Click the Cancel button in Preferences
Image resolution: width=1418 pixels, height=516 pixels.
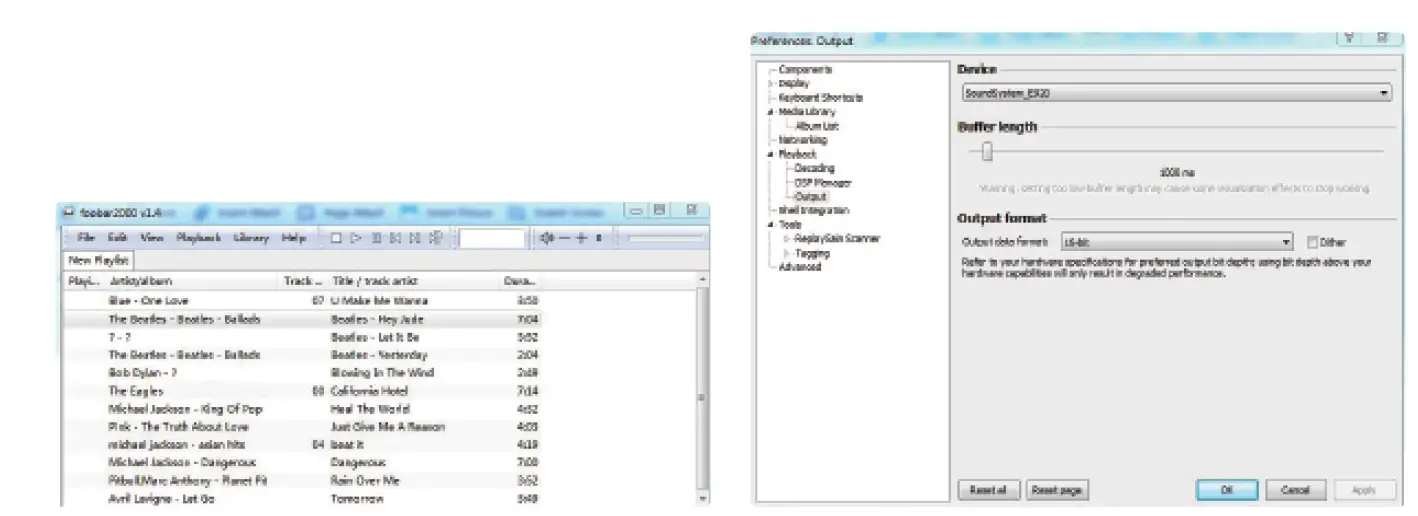1296,490
